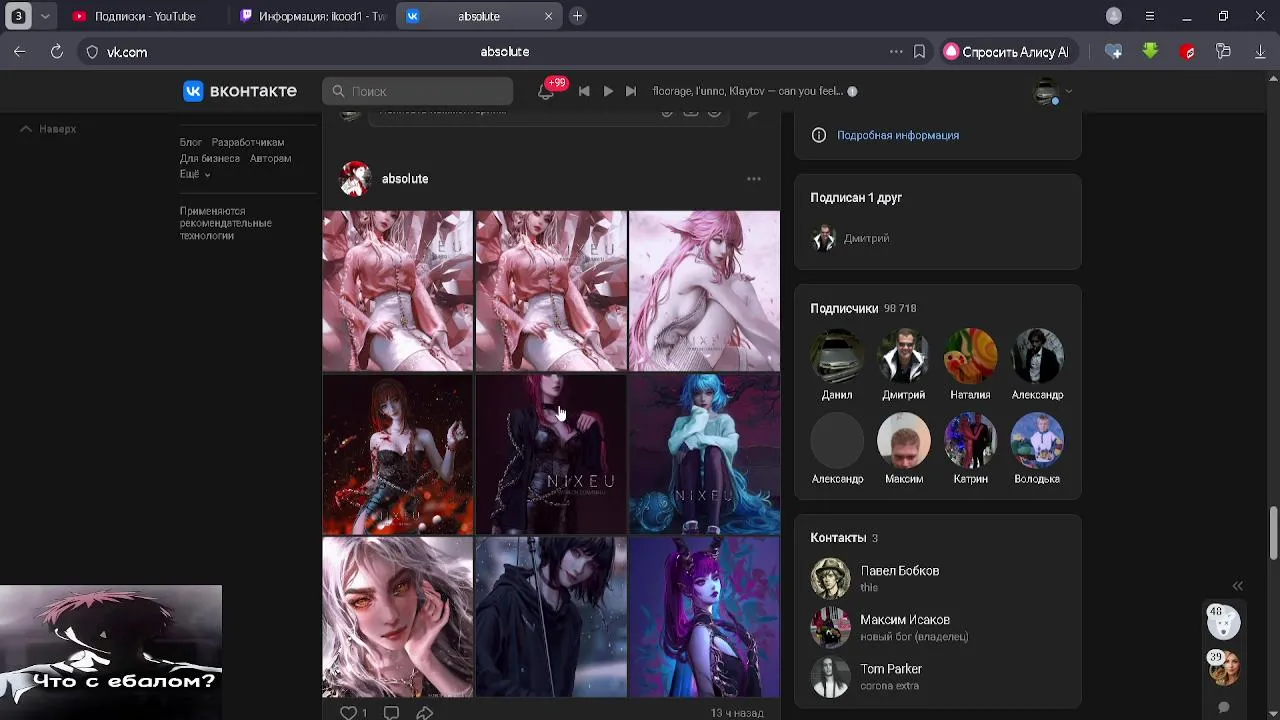
Task: Open browser profile avatar
Action: [x=1114, y=16]
